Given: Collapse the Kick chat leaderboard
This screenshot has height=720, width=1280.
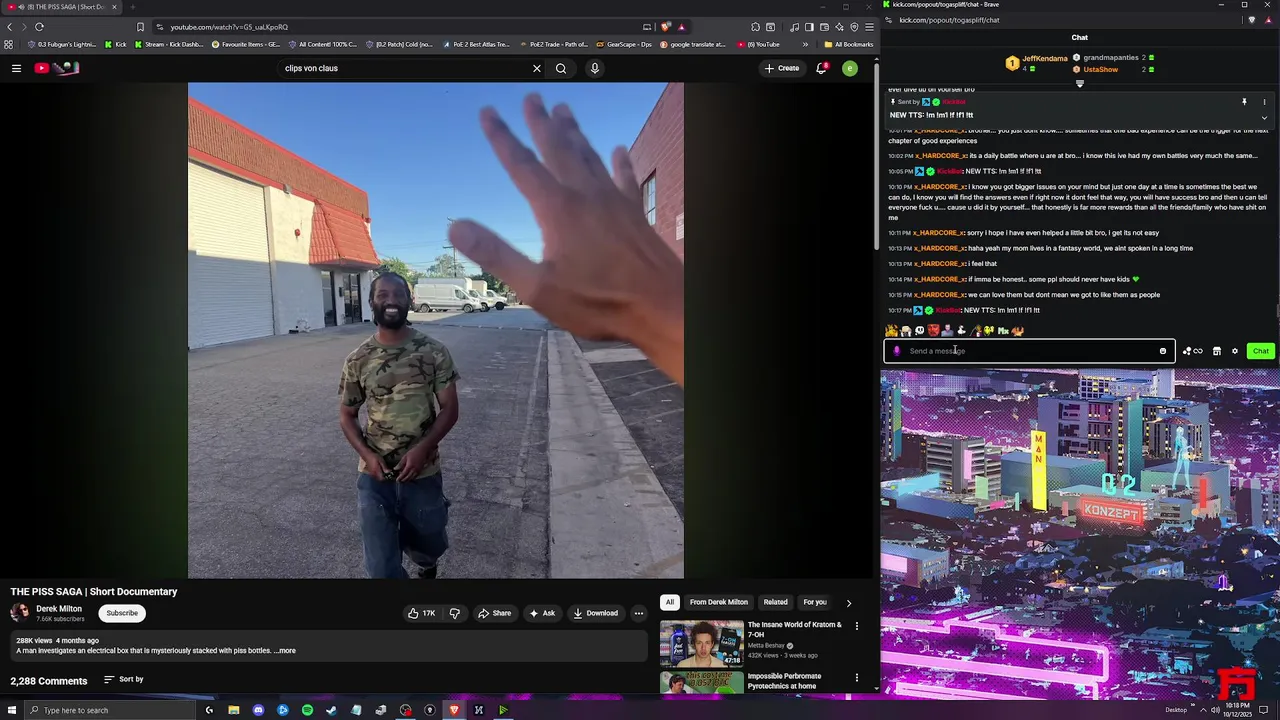Looking at the screenshot, I should (x=1079, y=84).
